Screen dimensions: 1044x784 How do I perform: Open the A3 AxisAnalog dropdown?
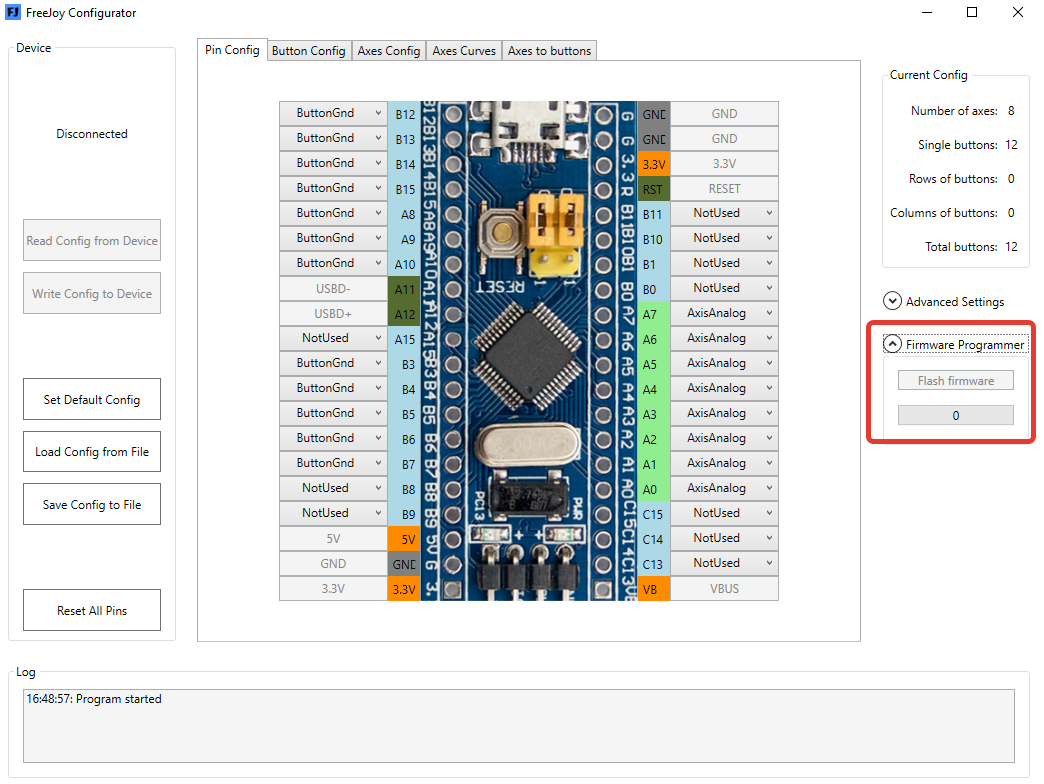point(724,413)
